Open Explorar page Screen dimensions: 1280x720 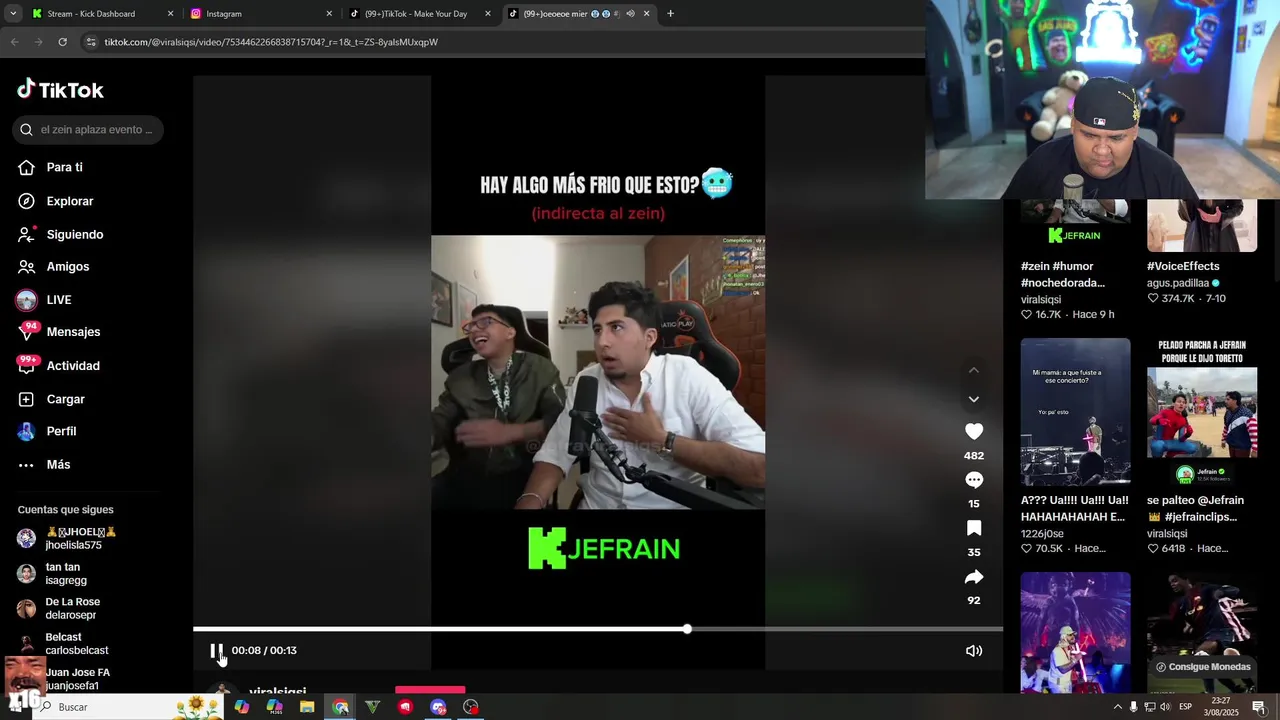[x=70, y=201]
